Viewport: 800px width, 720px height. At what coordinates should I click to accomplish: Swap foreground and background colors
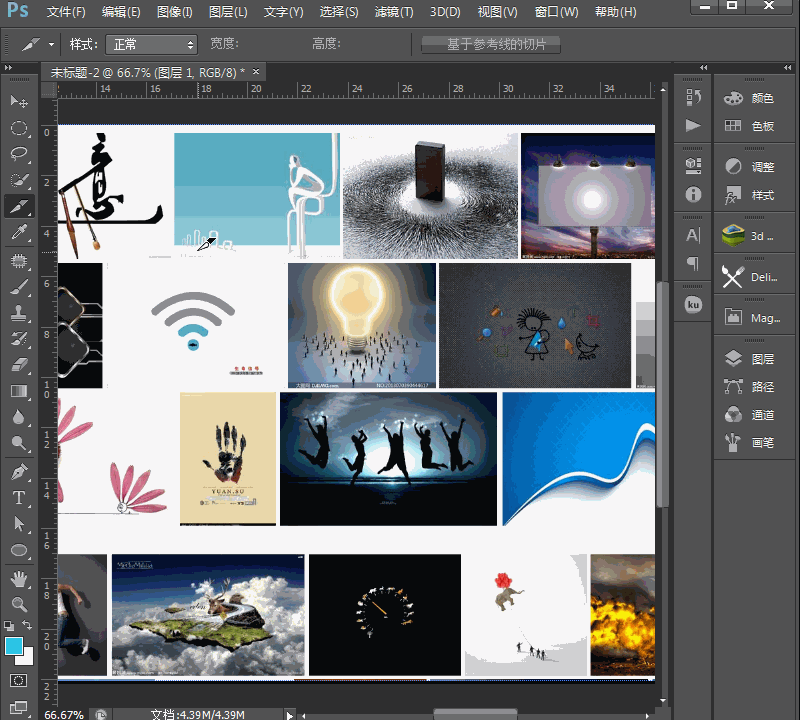pyautogui.click(x=28, y=625)
